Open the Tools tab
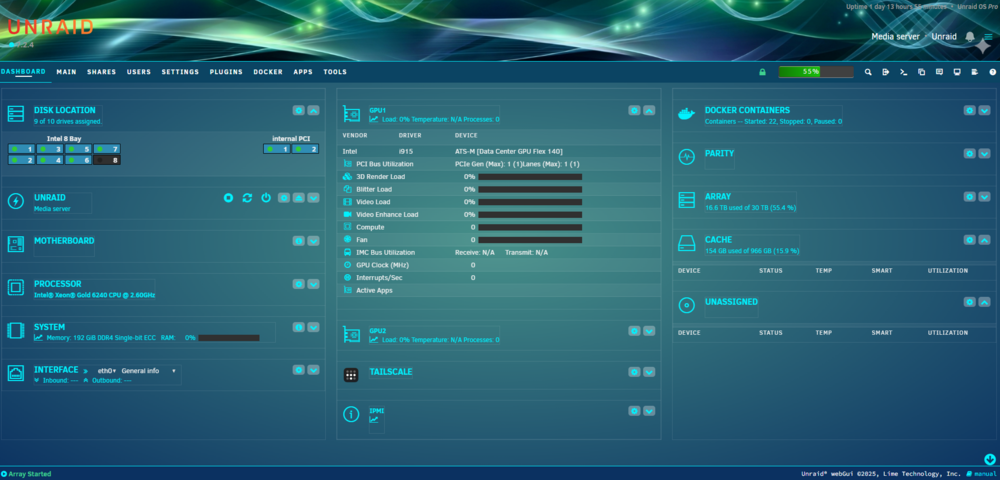The width and height of the screenshot is (1000, 480). tap(335, 72)
